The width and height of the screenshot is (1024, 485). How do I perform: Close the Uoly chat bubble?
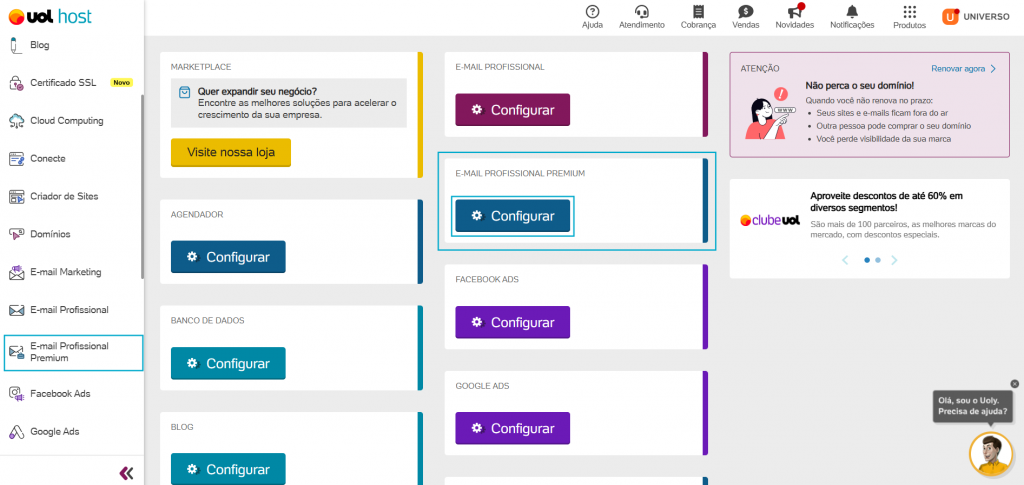[x=1014, y=384]
